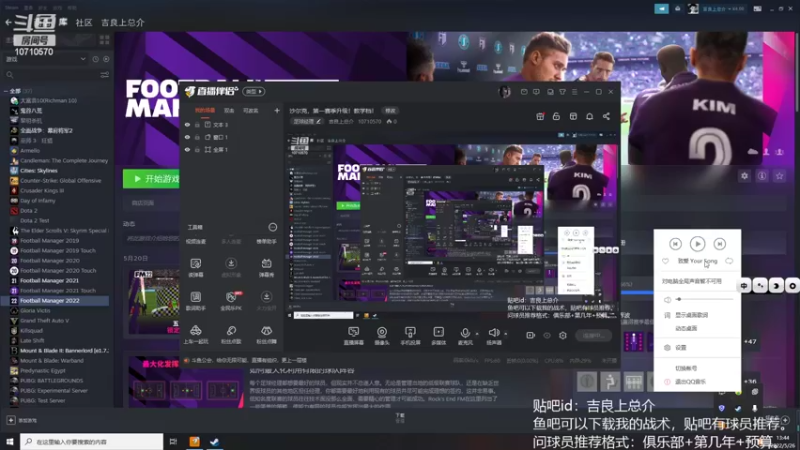800x450 pixels.
Task: Toggle visibility of 全屏 1 source
Action: click(x=187, y=149)
